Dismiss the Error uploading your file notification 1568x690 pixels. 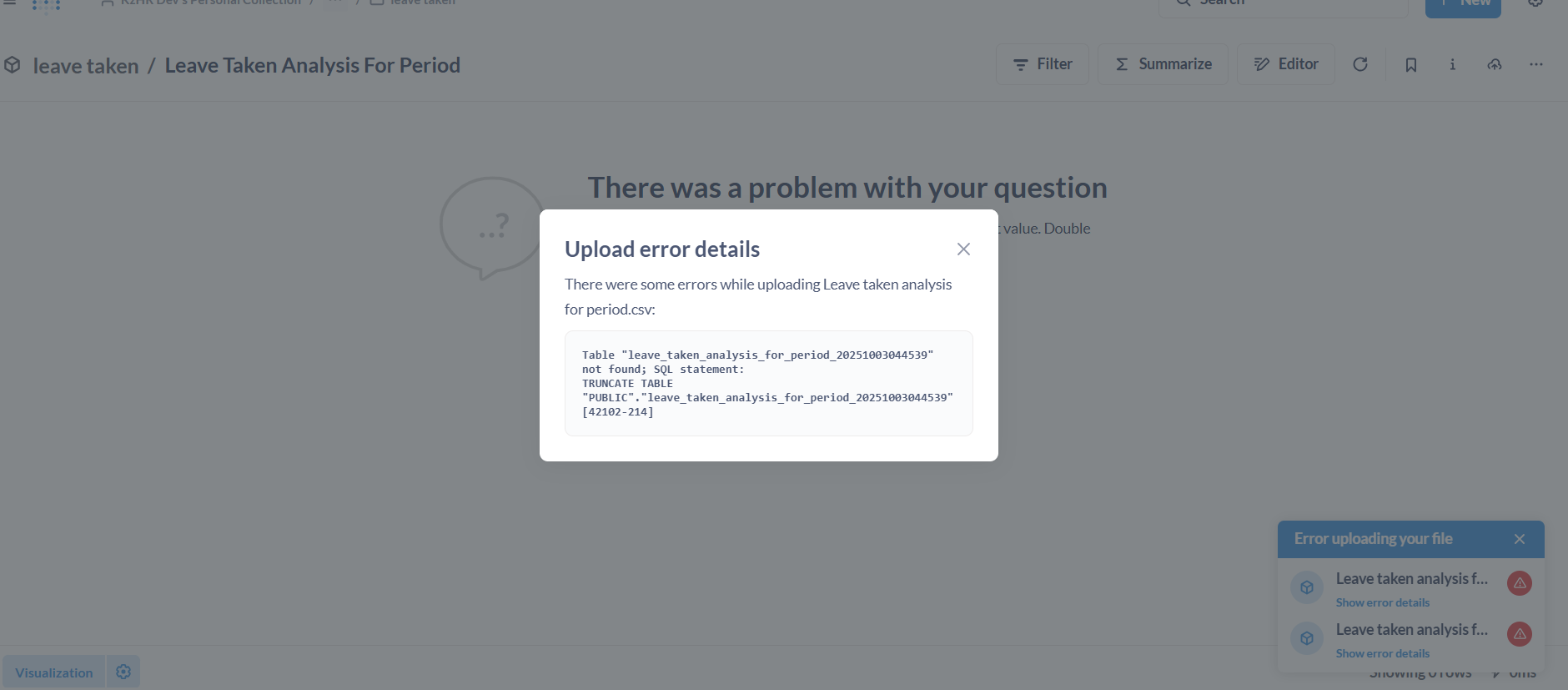[x=1519, y=539]
